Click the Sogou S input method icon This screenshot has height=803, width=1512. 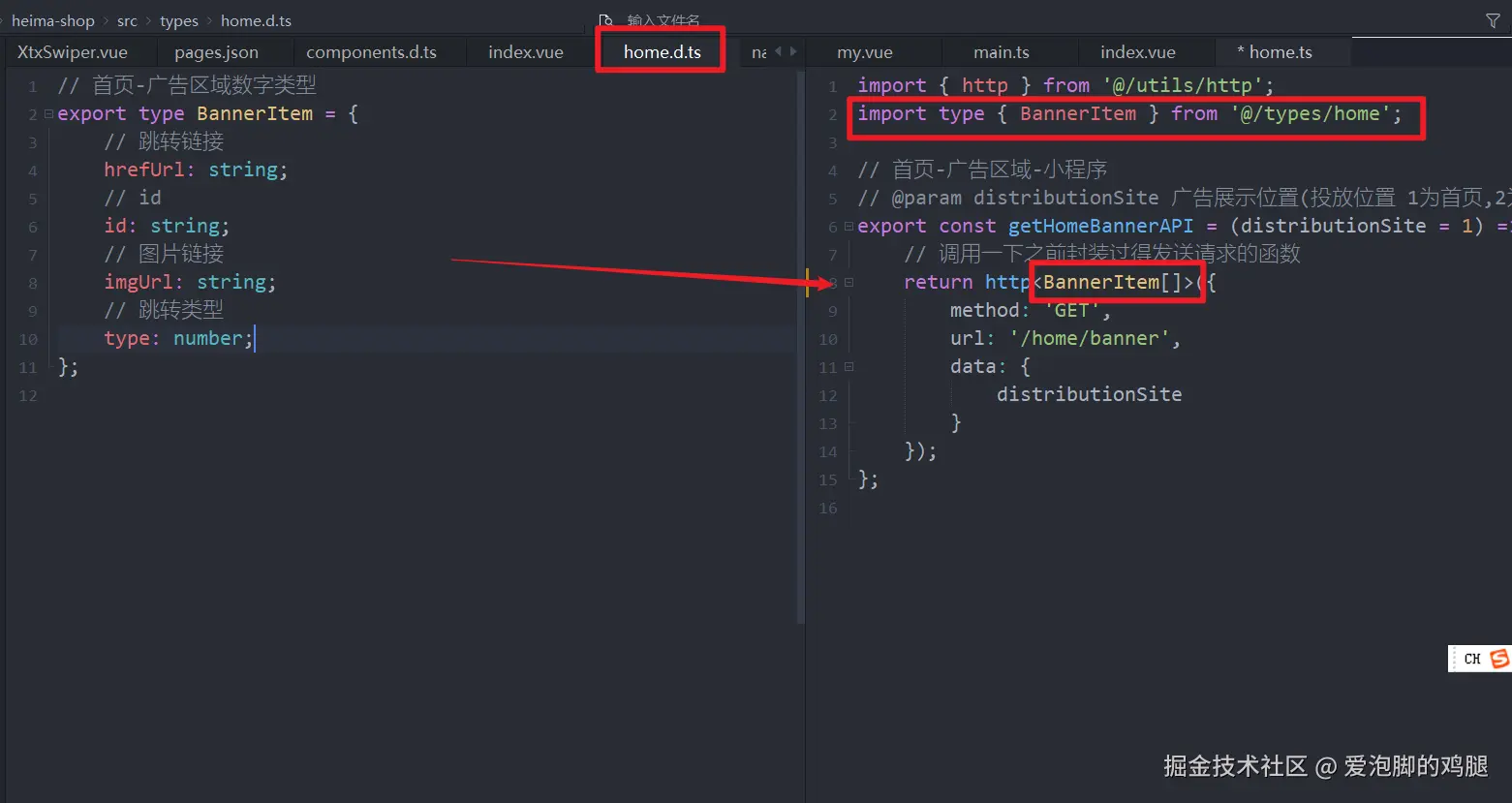(x=1499, y=659)
